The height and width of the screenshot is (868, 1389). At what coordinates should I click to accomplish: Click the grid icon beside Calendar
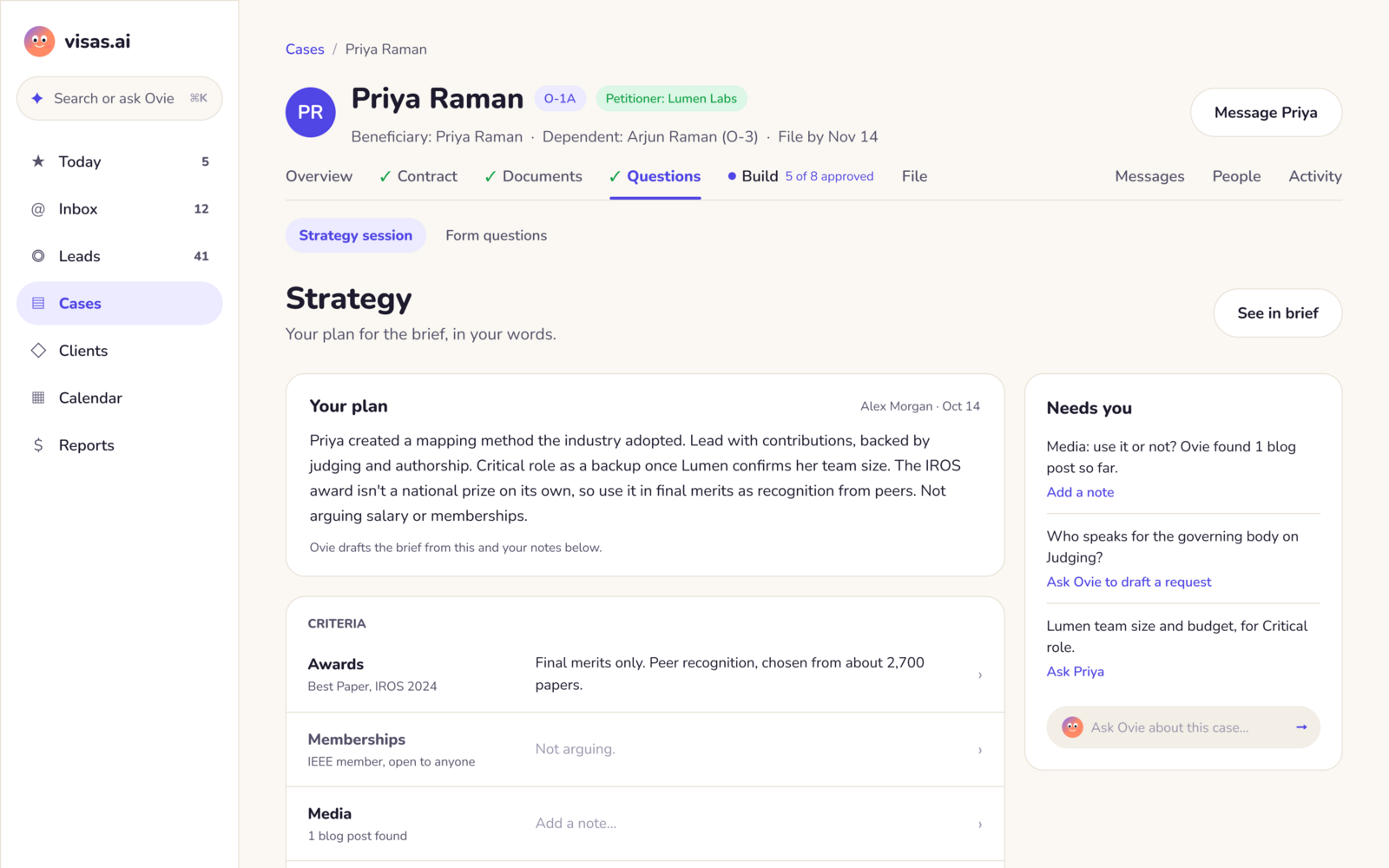(x=38, y=398)
